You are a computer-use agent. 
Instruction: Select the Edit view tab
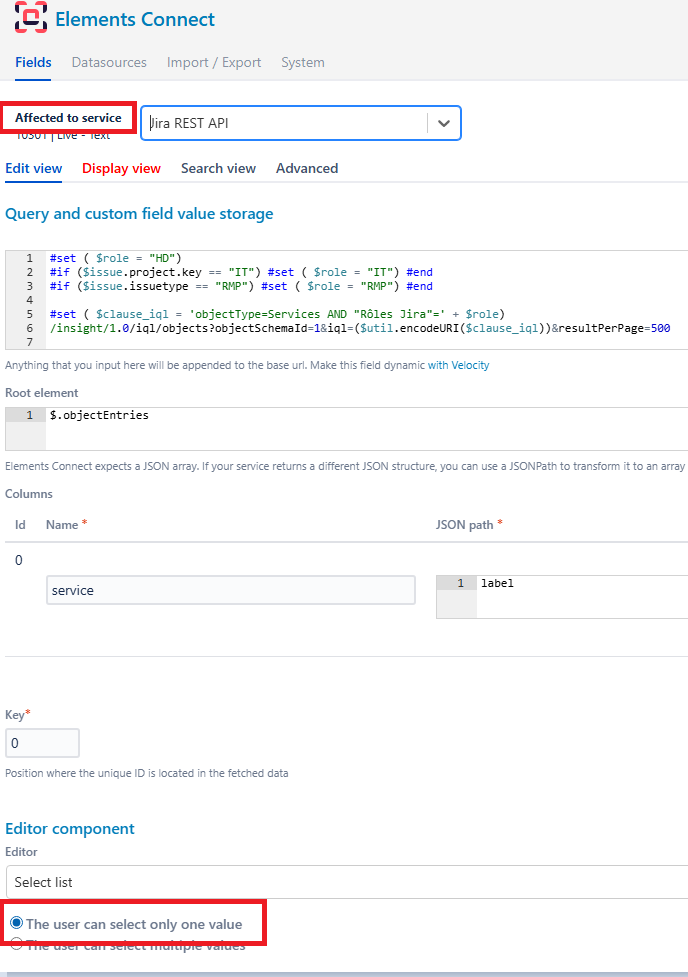point(33,168)
